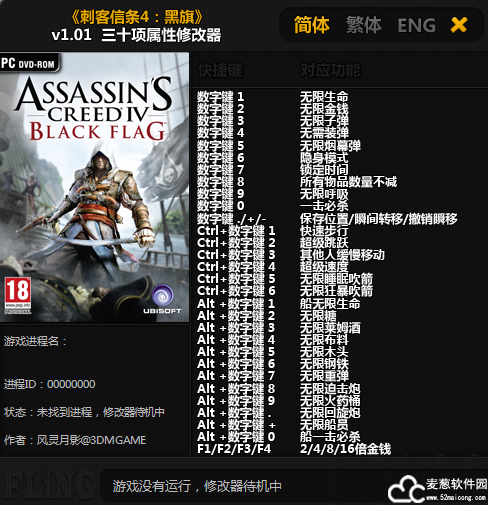Click the 作者 风灵月影@3DMGAME credit

75,440
